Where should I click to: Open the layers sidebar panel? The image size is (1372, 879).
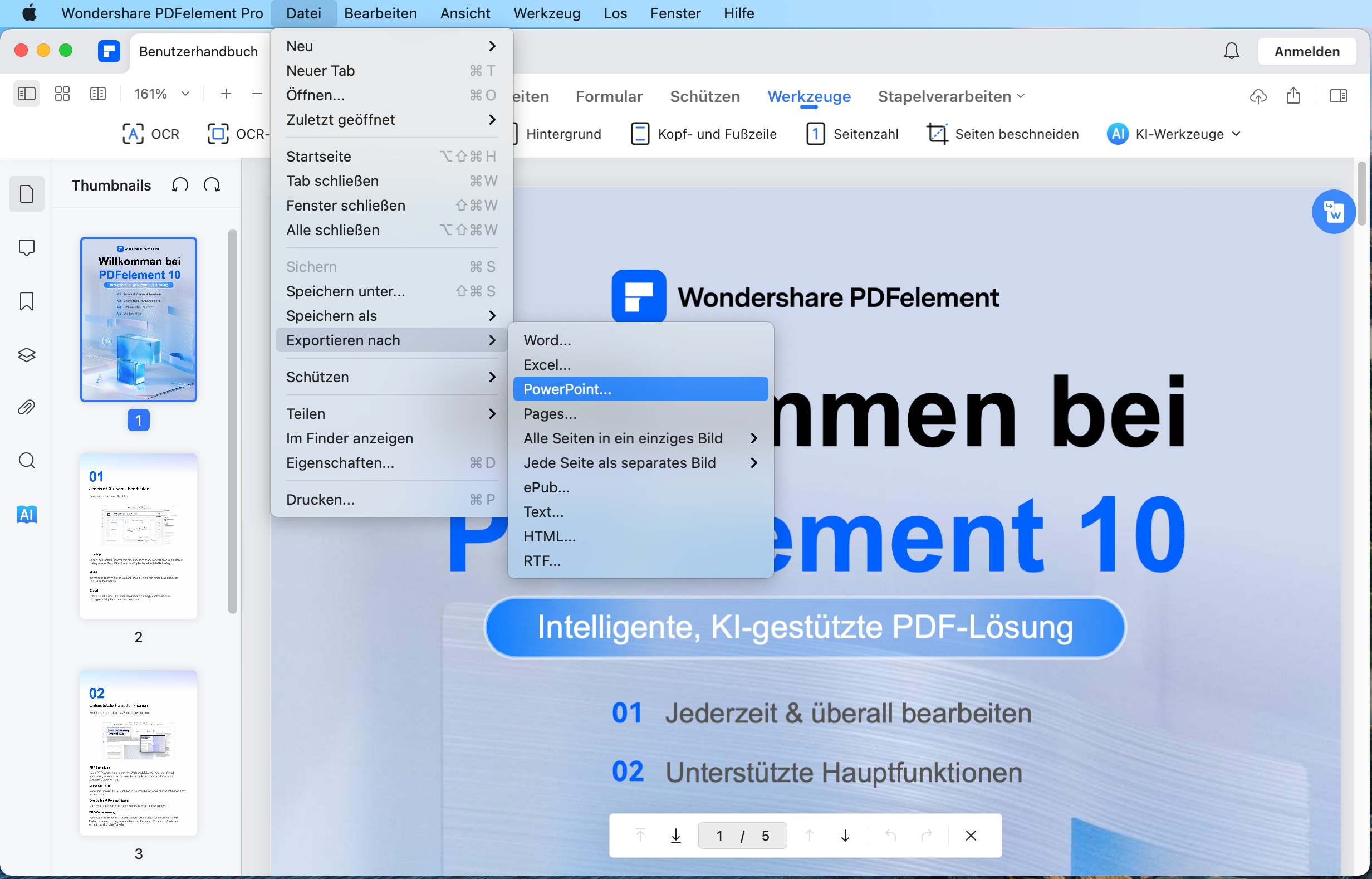[x=27, y=355]
